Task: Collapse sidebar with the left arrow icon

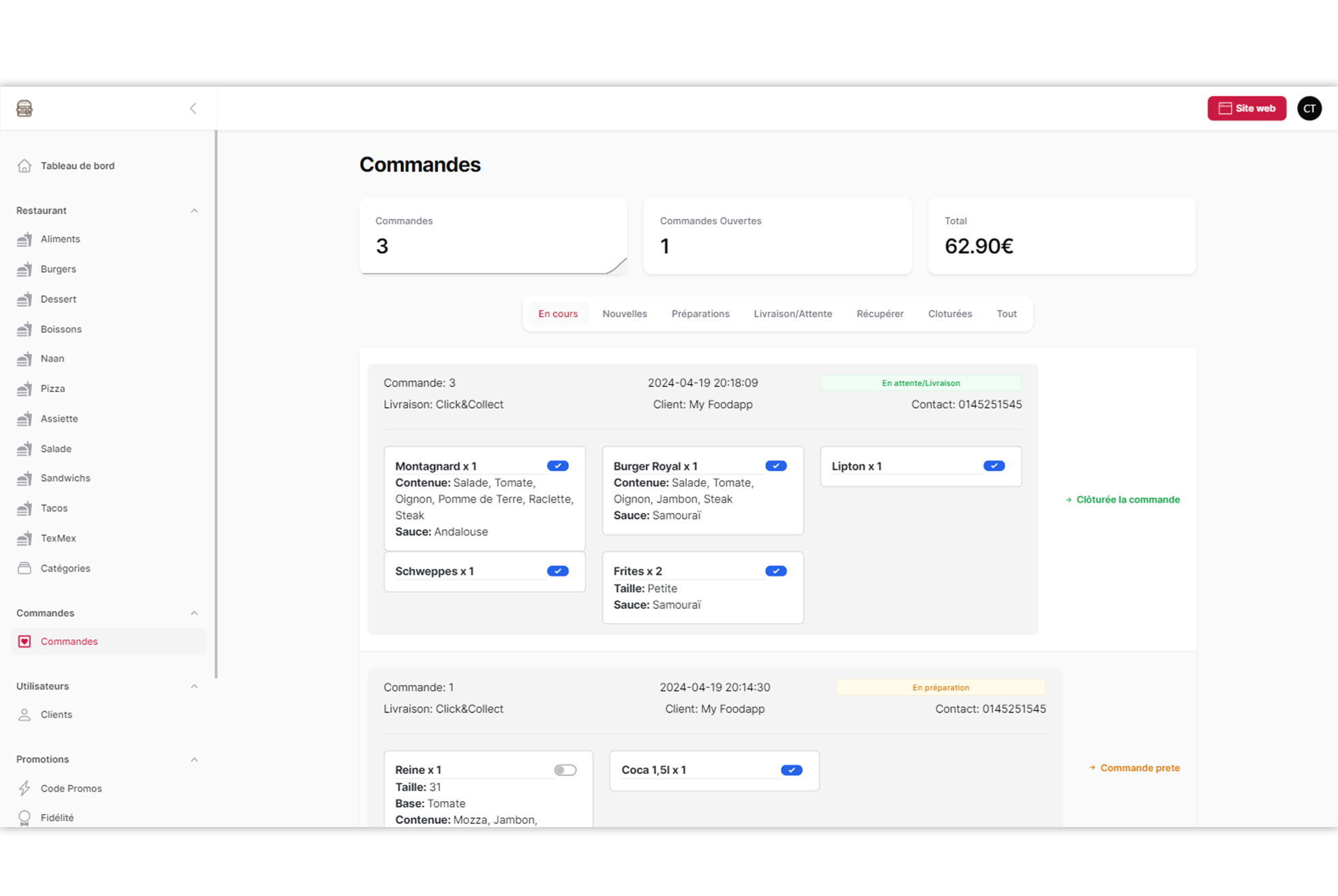Action: (x=193, y=108)
